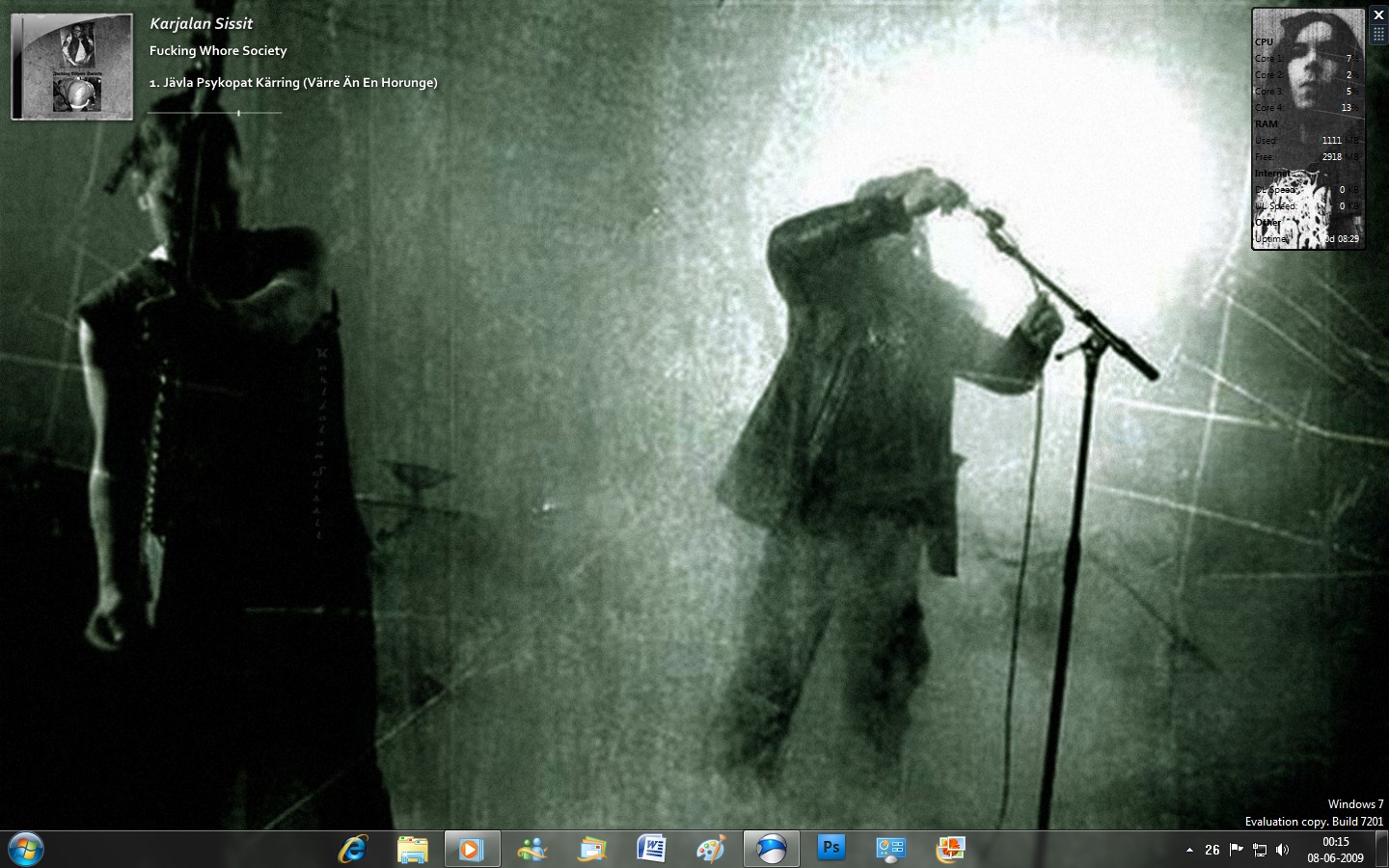This screenshot has width=1389, height=868.
Task: Open the Microsoft Word taskbar icon
Action: point(651,849)
